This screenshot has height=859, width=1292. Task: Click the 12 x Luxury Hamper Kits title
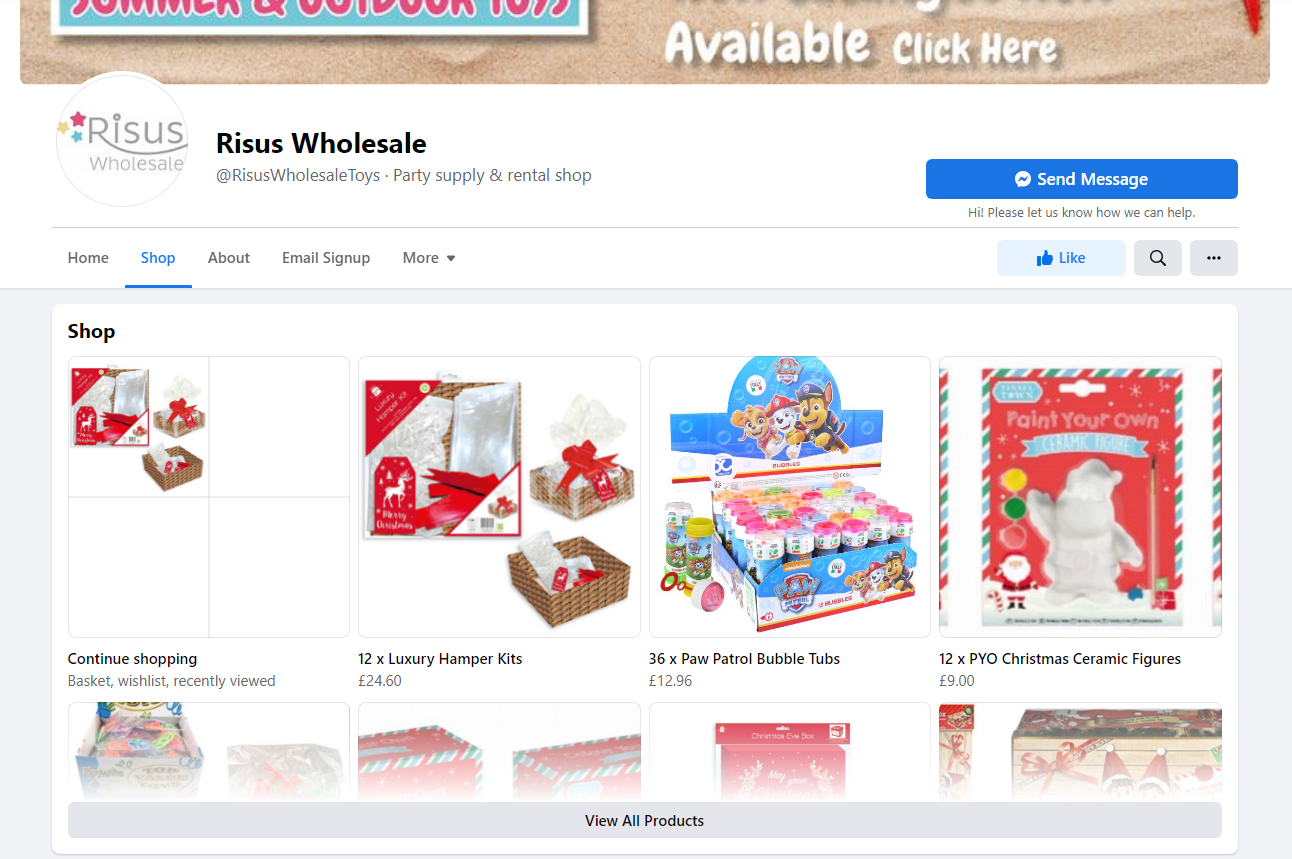tap(440, 659)
